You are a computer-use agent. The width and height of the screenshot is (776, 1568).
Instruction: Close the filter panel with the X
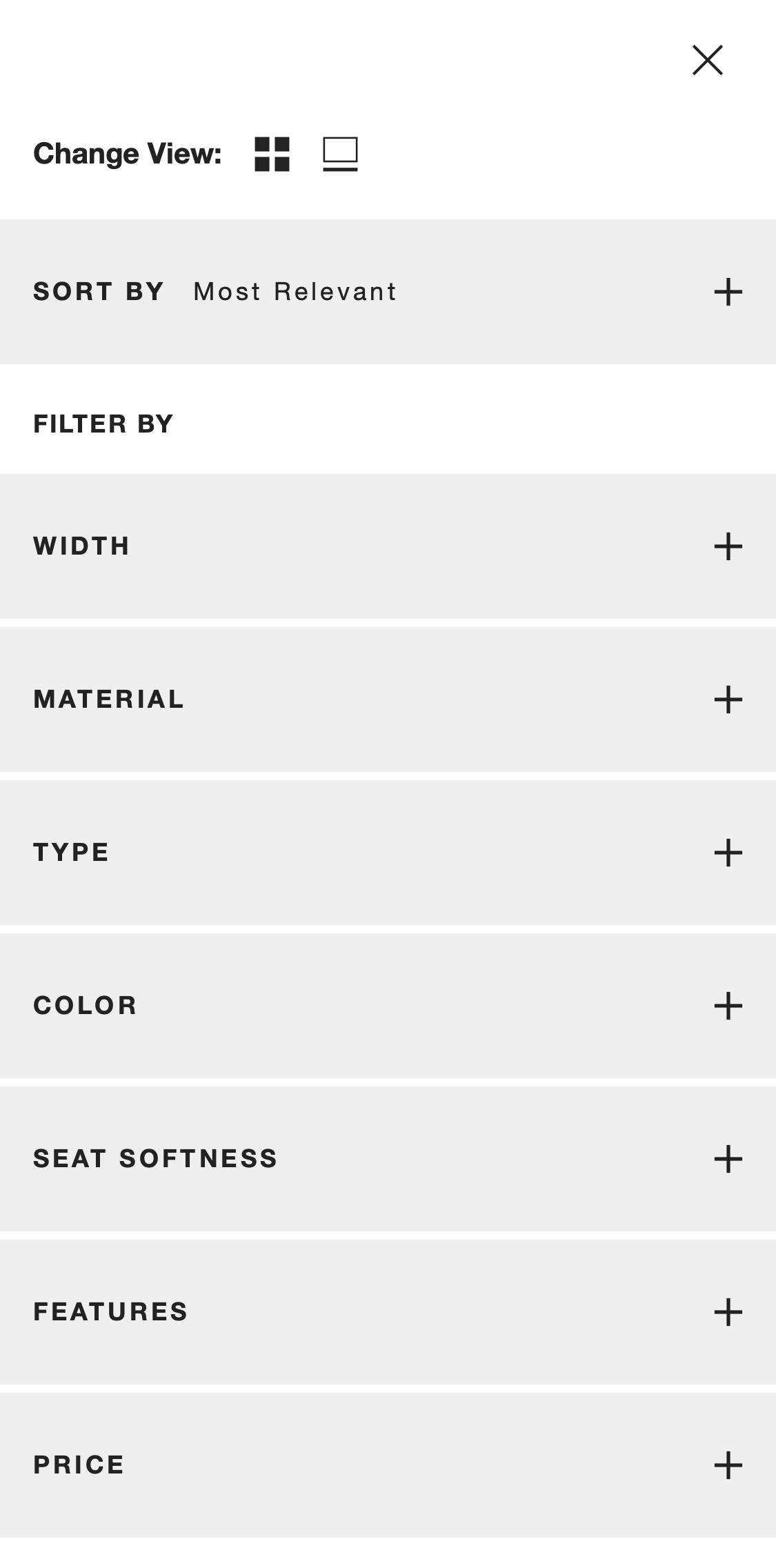tap(708, 61)
